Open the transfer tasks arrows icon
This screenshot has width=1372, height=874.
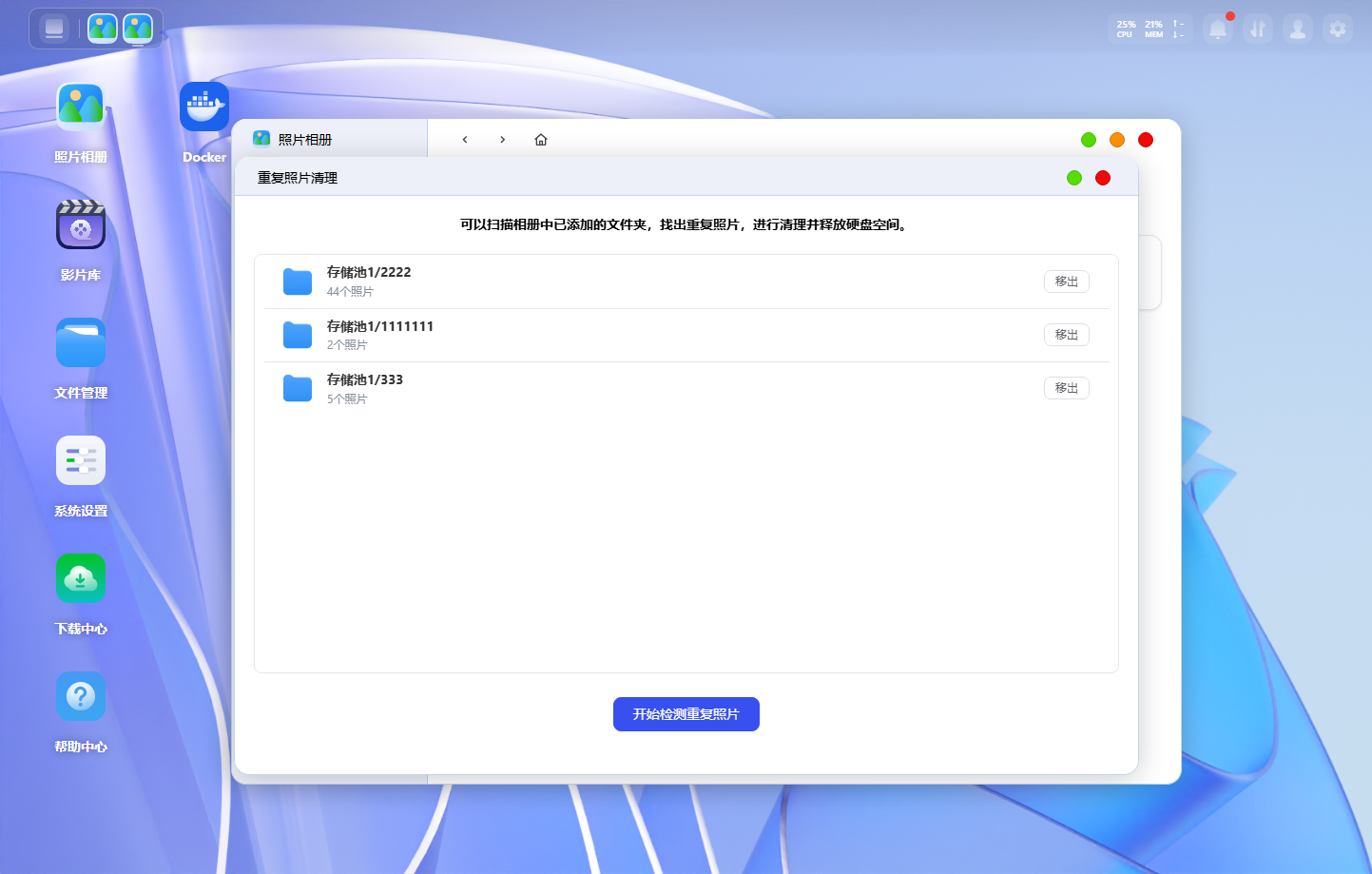(x=1258, y=29)
